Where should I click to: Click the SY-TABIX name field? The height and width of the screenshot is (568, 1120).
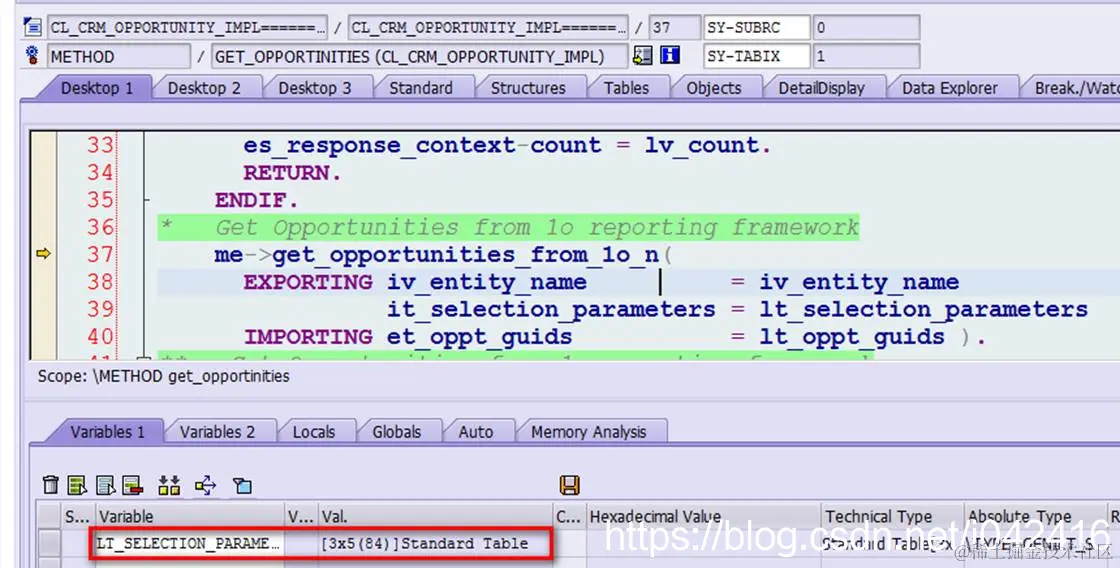(756, 56)
